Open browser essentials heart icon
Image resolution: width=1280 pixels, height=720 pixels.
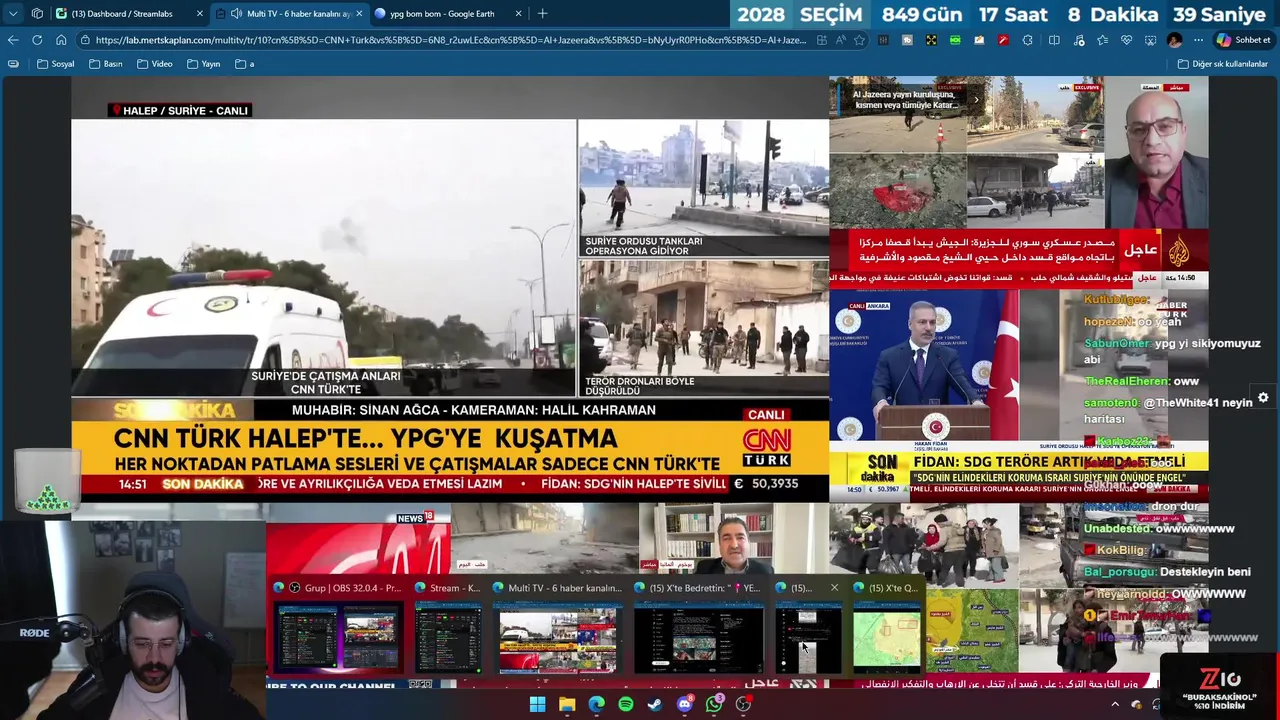tap(1126, 40)
